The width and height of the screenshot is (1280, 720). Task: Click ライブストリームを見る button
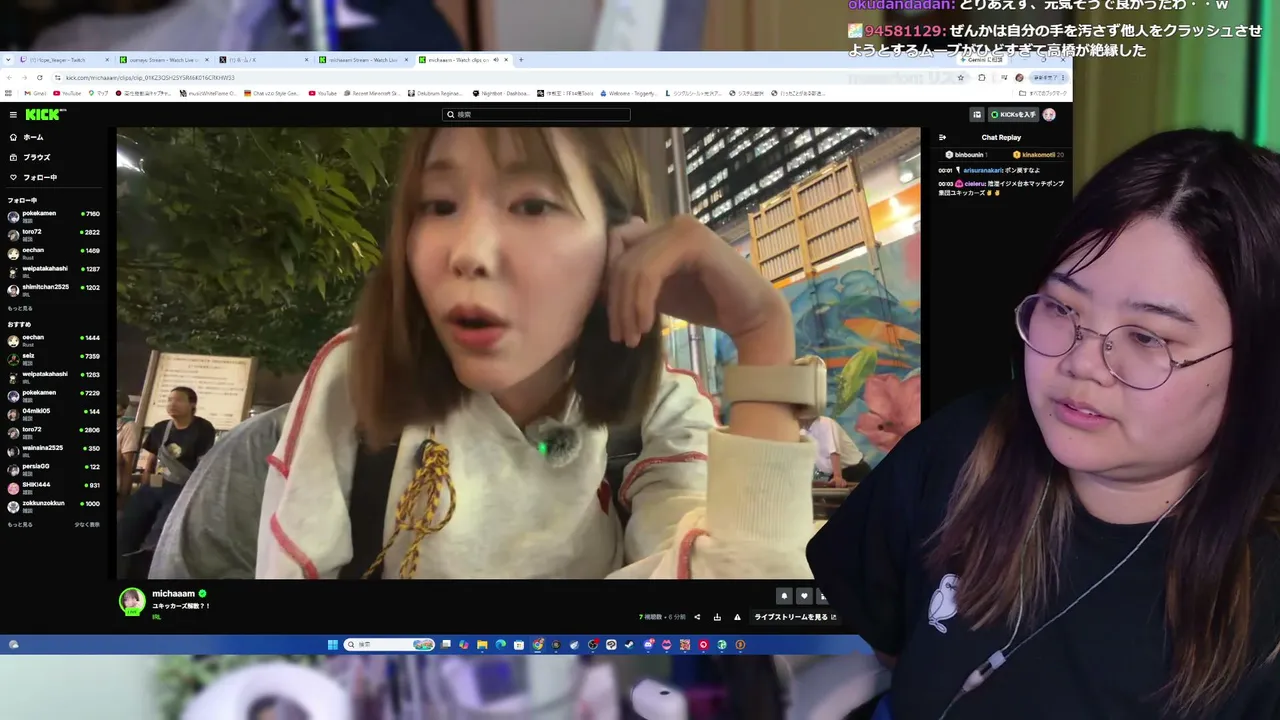pos(795,617)
